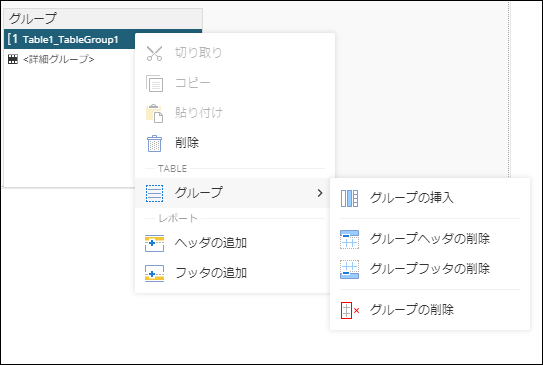543x365 pixels.
Task: Select グループヘッダの削除 in the submenu
Action: [430, 239]
